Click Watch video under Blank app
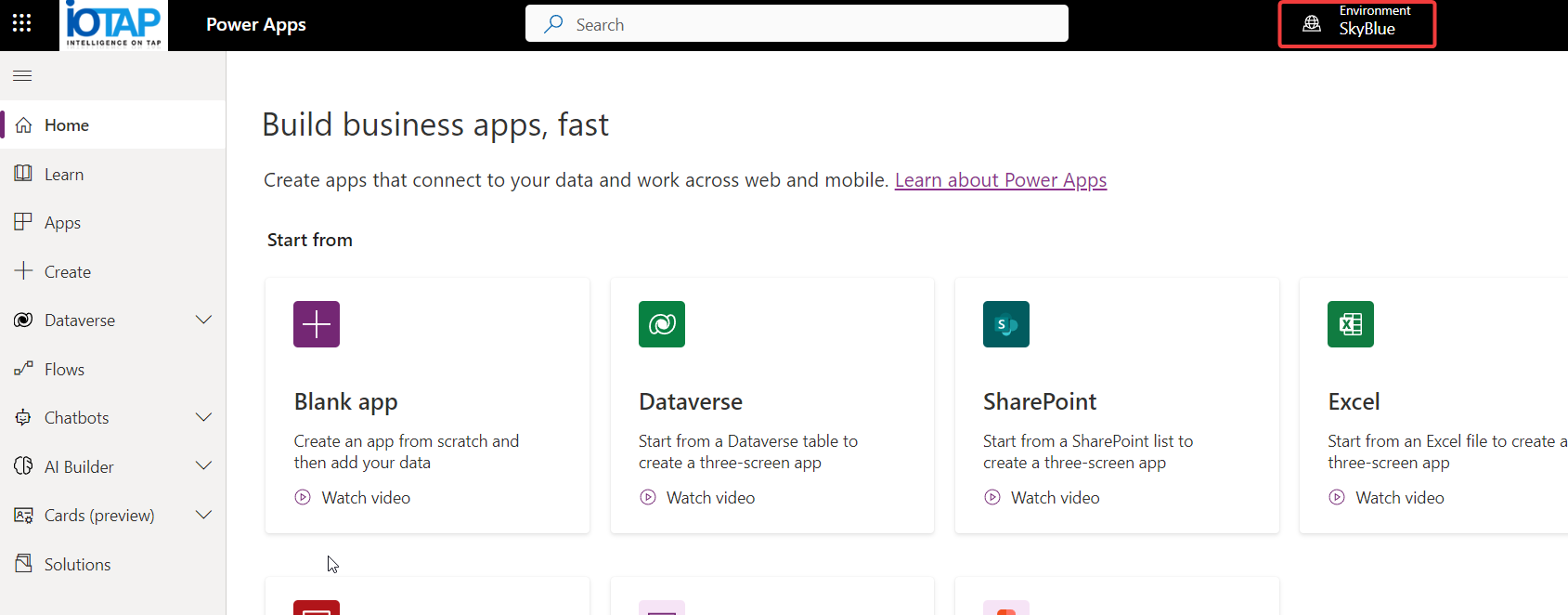1568x615 pixels. click(366, 498)
